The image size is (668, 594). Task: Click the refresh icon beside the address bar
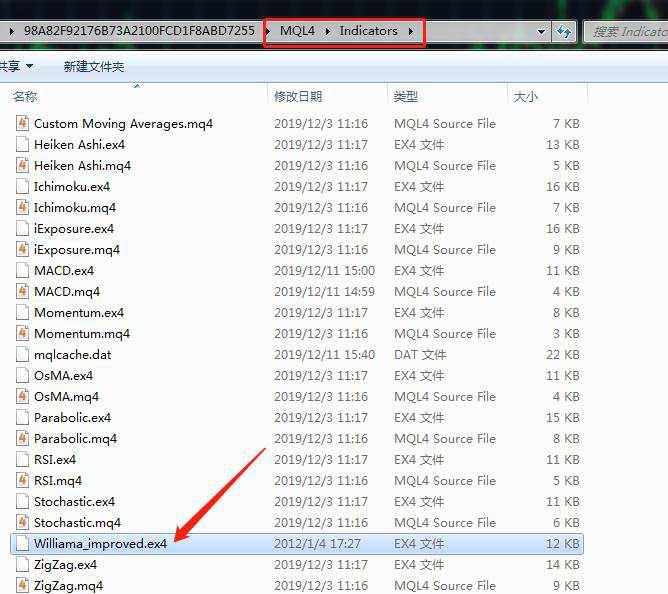click(x=564, y=32)
